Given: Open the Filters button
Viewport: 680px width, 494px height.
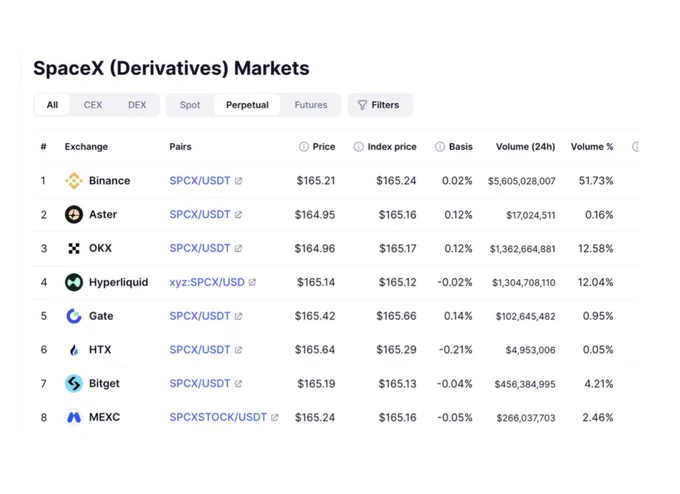Looking at the screenshot, I should [380, 105].
